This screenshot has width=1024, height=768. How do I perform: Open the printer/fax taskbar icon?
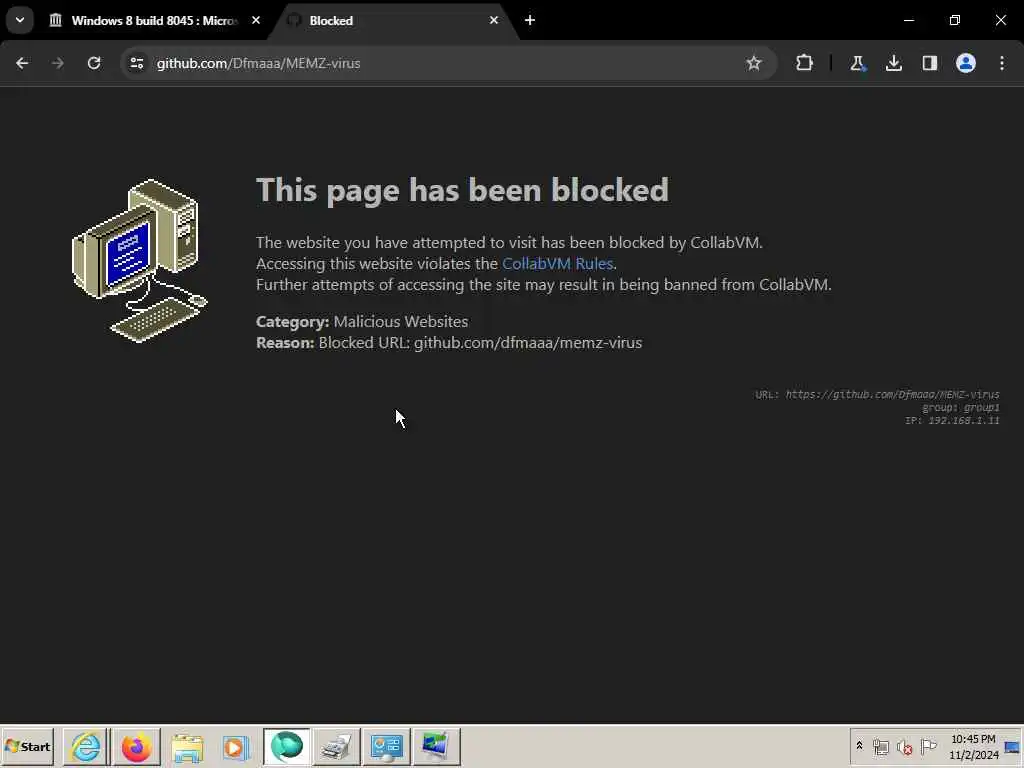click(336, 746)
